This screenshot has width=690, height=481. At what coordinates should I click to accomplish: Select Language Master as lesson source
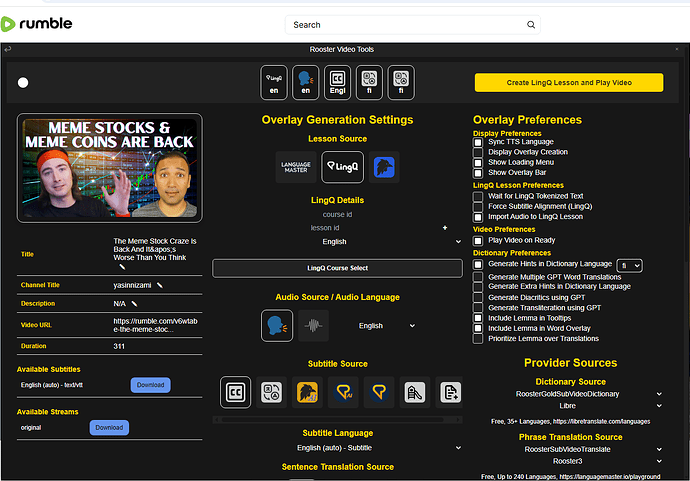(296, 167)
